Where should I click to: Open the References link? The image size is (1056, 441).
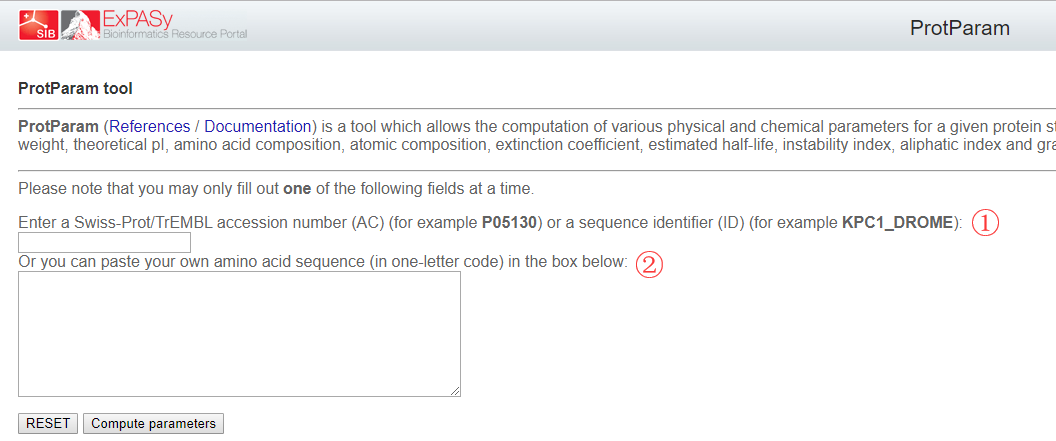pos(150,127)
